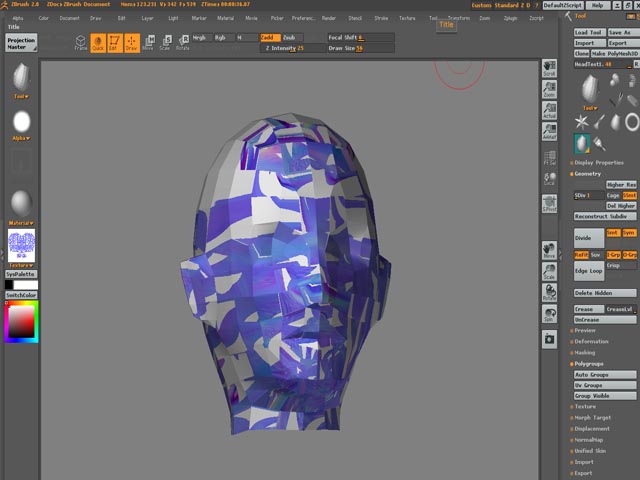Click the Divide button

(x=589, y=238)
